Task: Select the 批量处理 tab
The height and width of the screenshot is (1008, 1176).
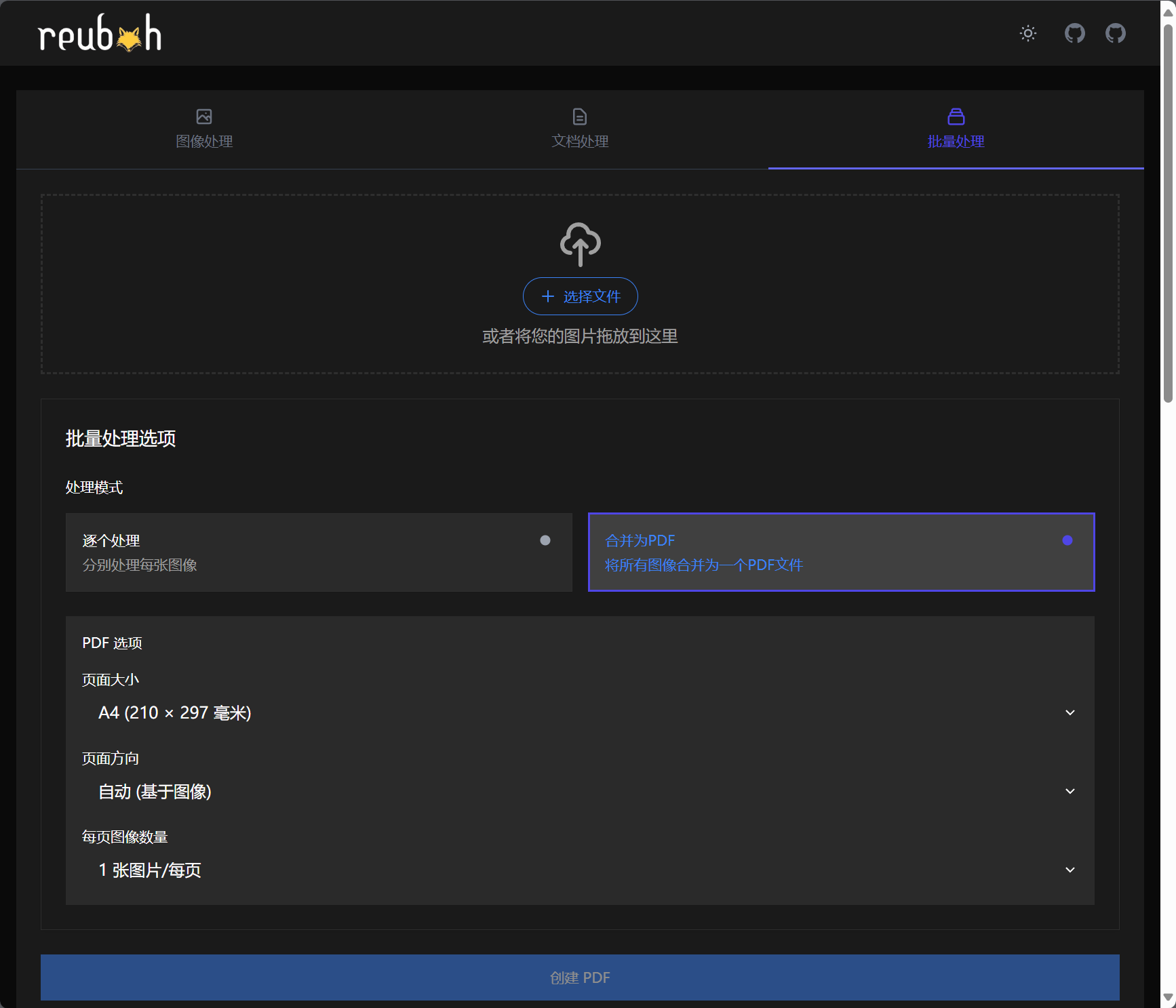Action: [956, 129]
